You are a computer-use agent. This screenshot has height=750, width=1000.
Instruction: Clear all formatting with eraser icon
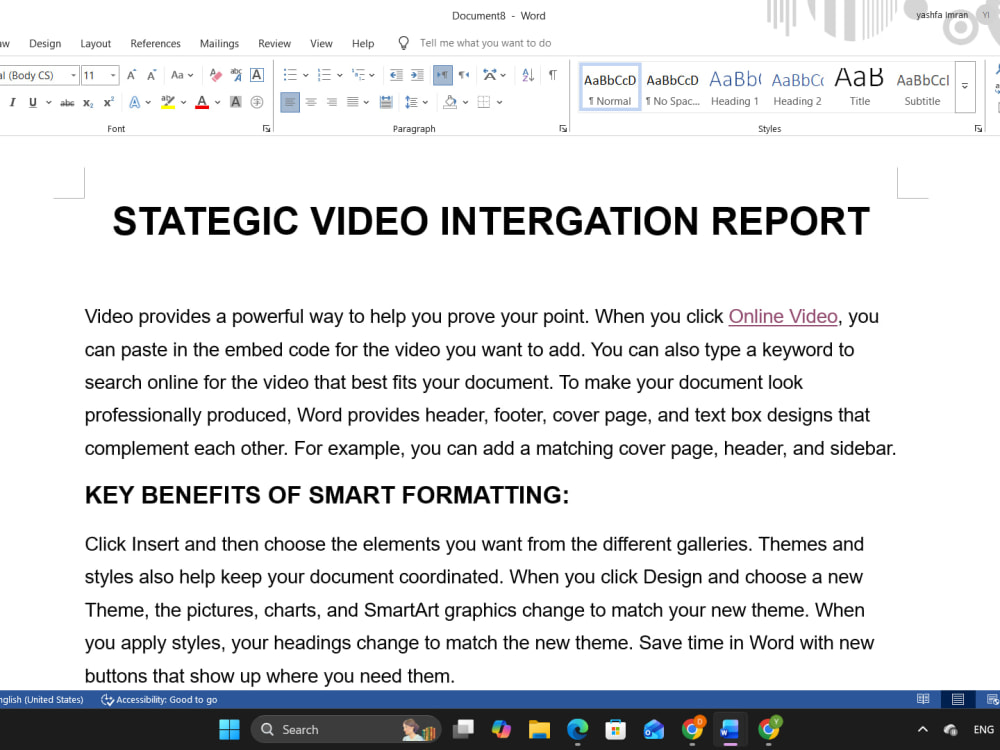216,75
